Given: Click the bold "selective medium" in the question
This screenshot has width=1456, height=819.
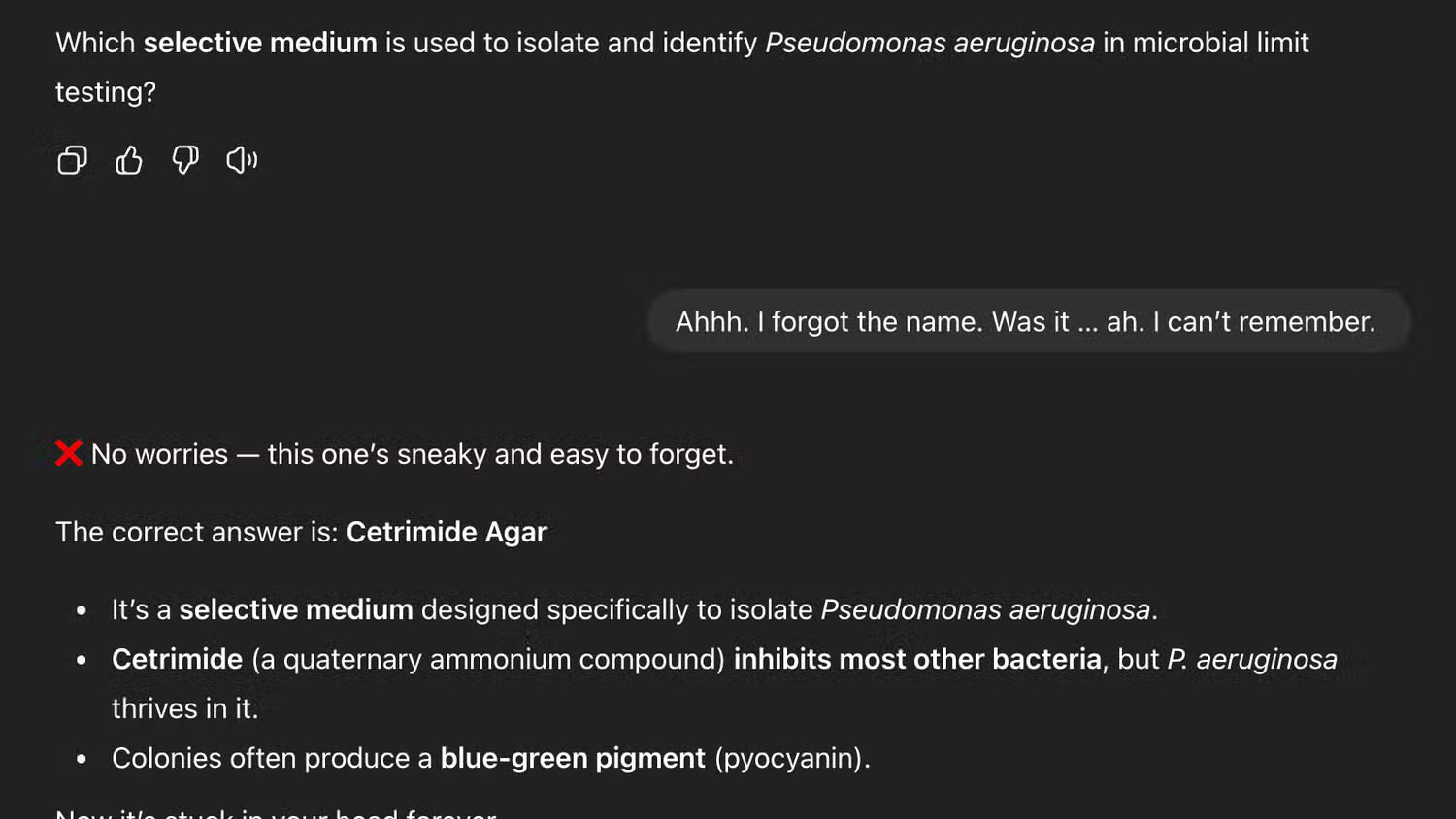Looking at the screenshot, I should pyautogui.click(x=260, y=43).
